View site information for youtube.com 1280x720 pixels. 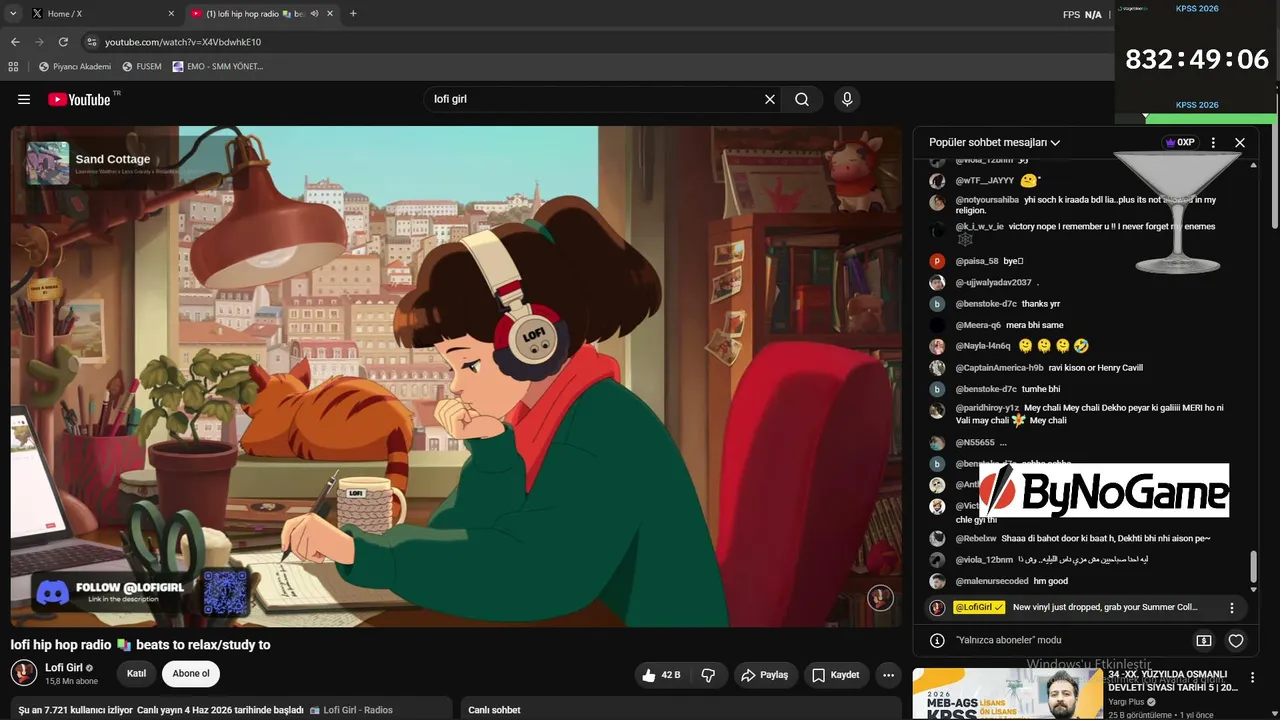tap(92, 42)
